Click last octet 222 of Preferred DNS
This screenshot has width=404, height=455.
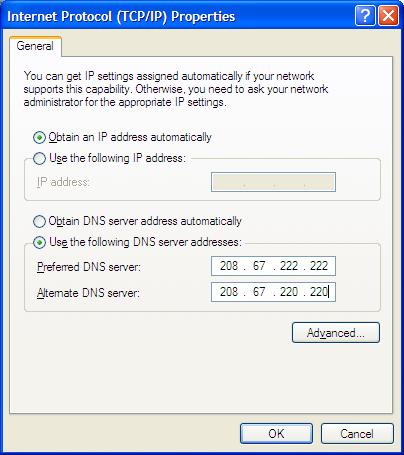[319, 266]
